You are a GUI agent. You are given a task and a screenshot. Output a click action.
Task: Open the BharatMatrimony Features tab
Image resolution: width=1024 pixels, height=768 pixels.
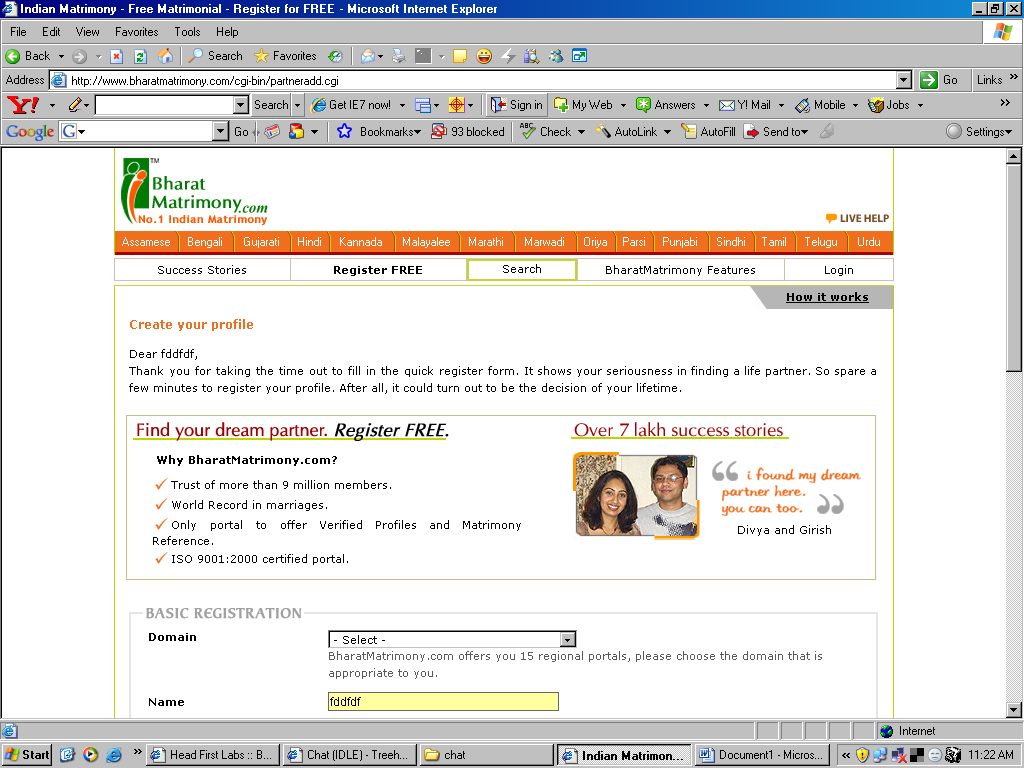point(680,270)
